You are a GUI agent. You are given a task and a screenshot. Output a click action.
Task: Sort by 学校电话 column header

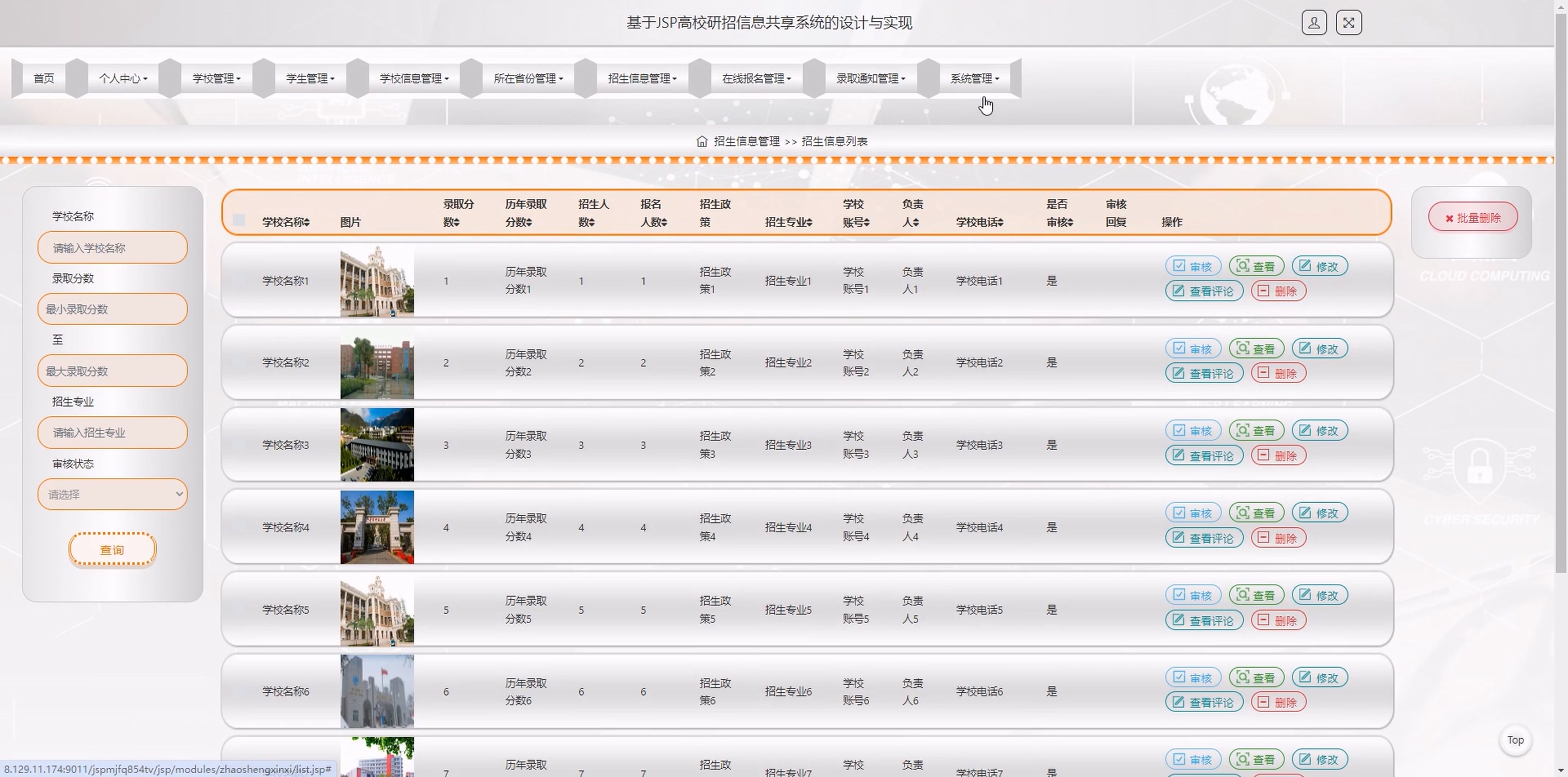tap(979, 222)
